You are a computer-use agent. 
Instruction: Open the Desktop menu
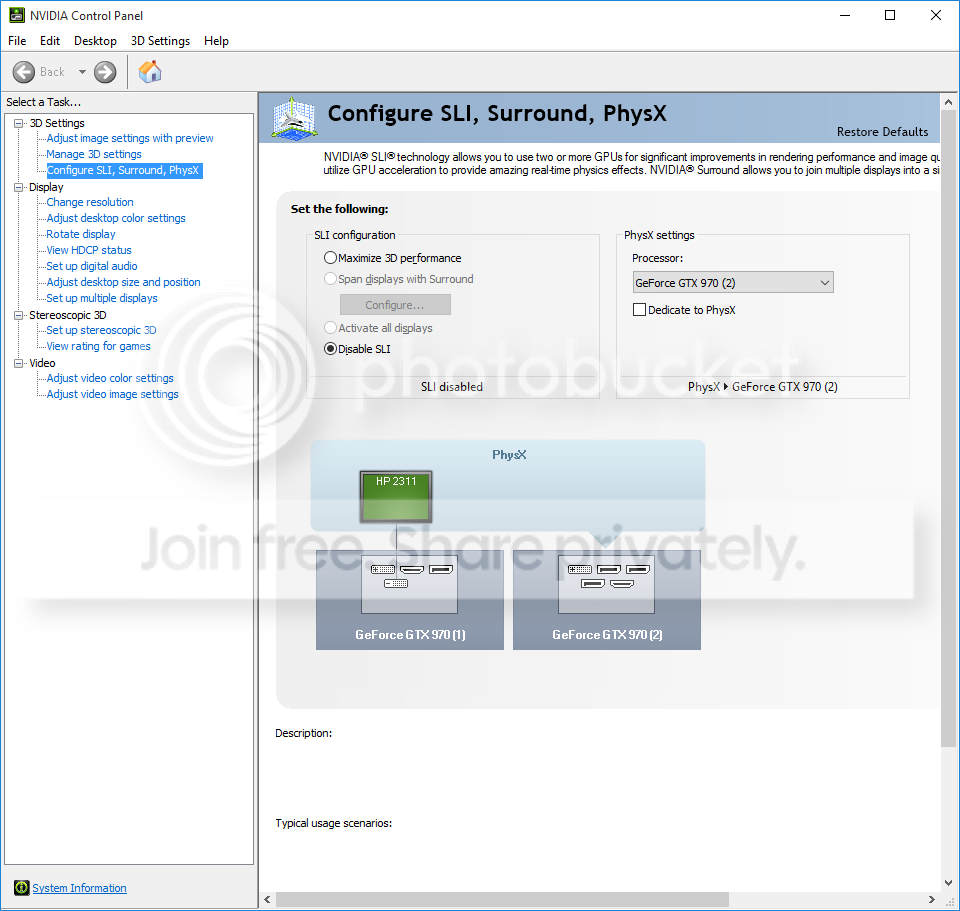point(96,41)
